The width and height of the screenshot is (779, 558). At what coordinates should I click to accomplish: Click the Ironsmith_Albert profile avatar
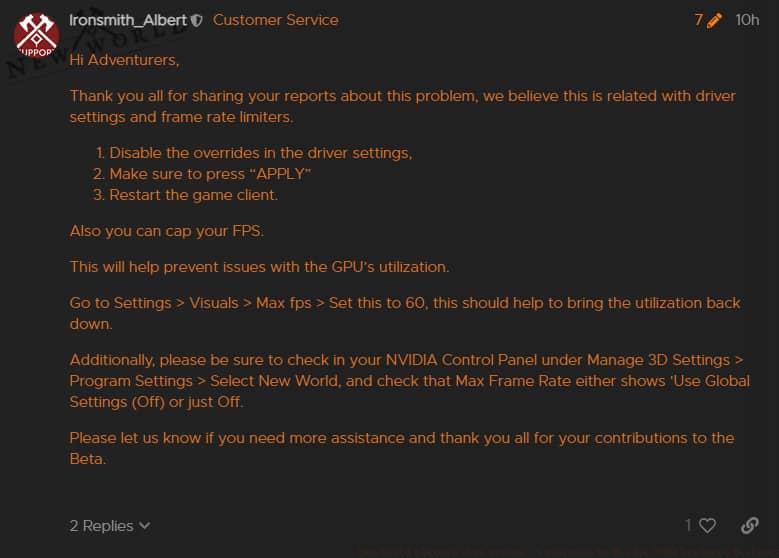pyautogui.click(x=36, y=35)
